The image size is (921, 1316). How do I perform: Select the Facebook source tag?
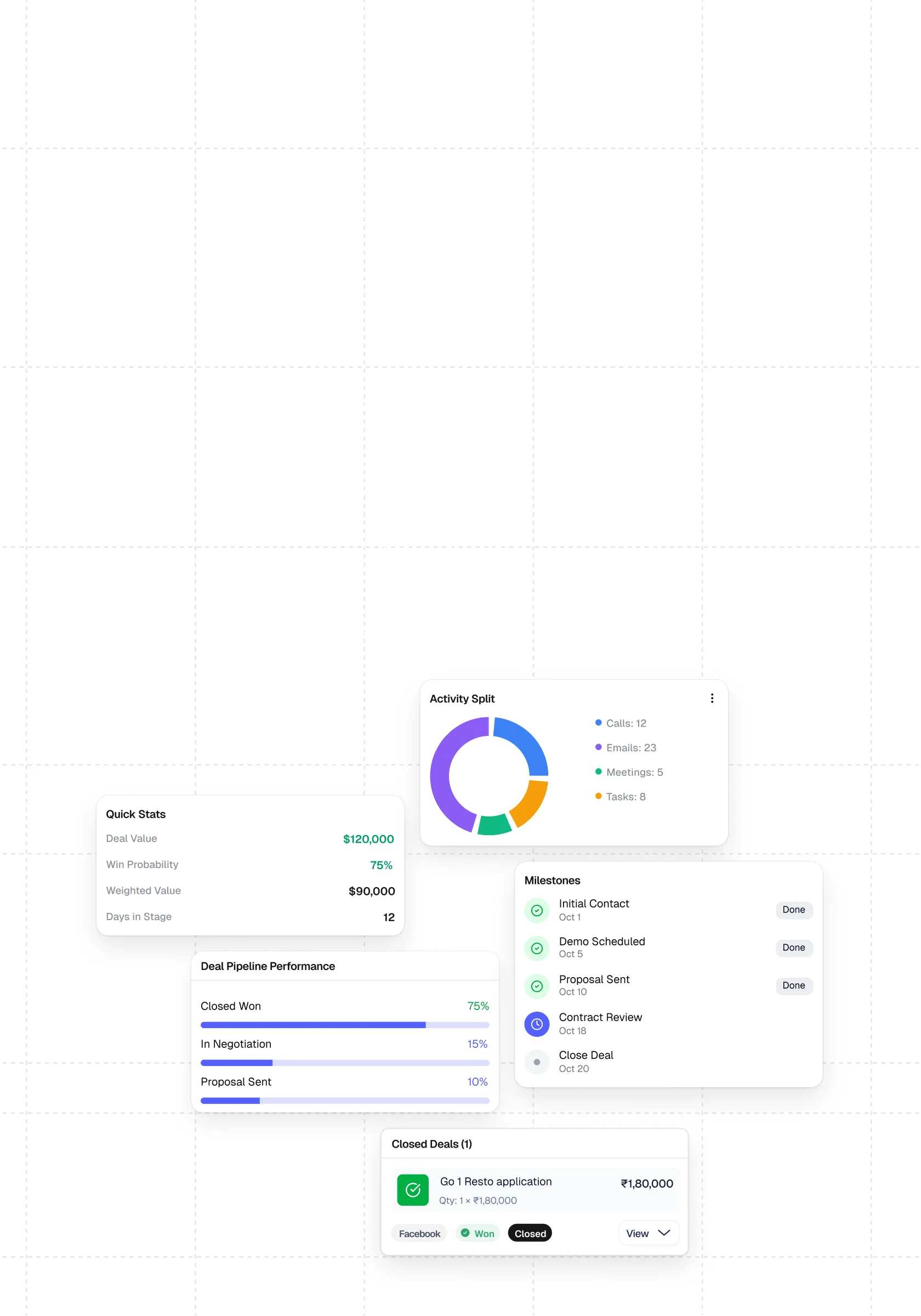pos(419,1233)
